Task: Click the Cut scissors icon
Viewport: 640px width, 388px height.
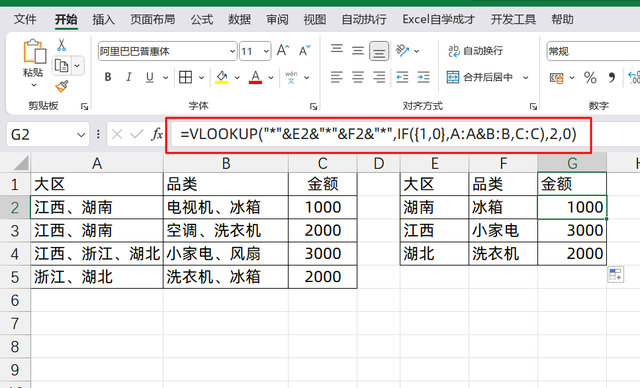Action: (61, 44)
